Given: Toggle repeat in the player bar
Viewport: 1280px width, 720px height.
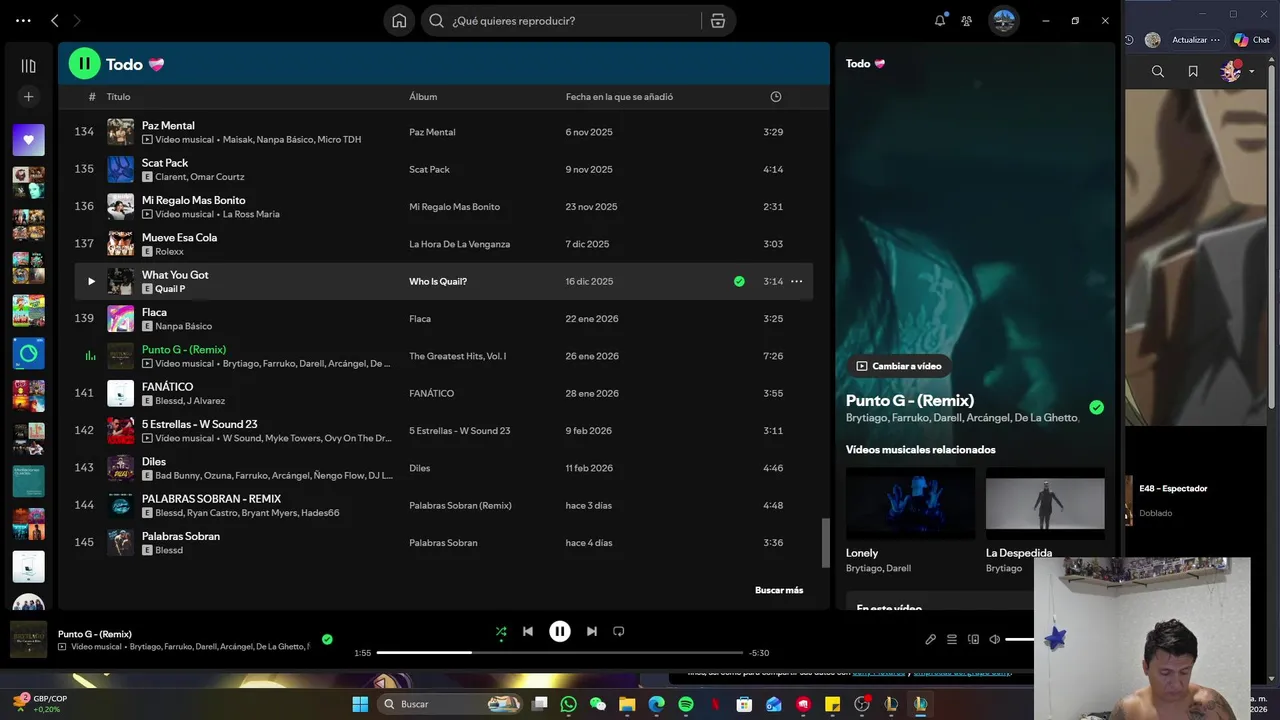Looking at the screenshot, I should 619,632.
